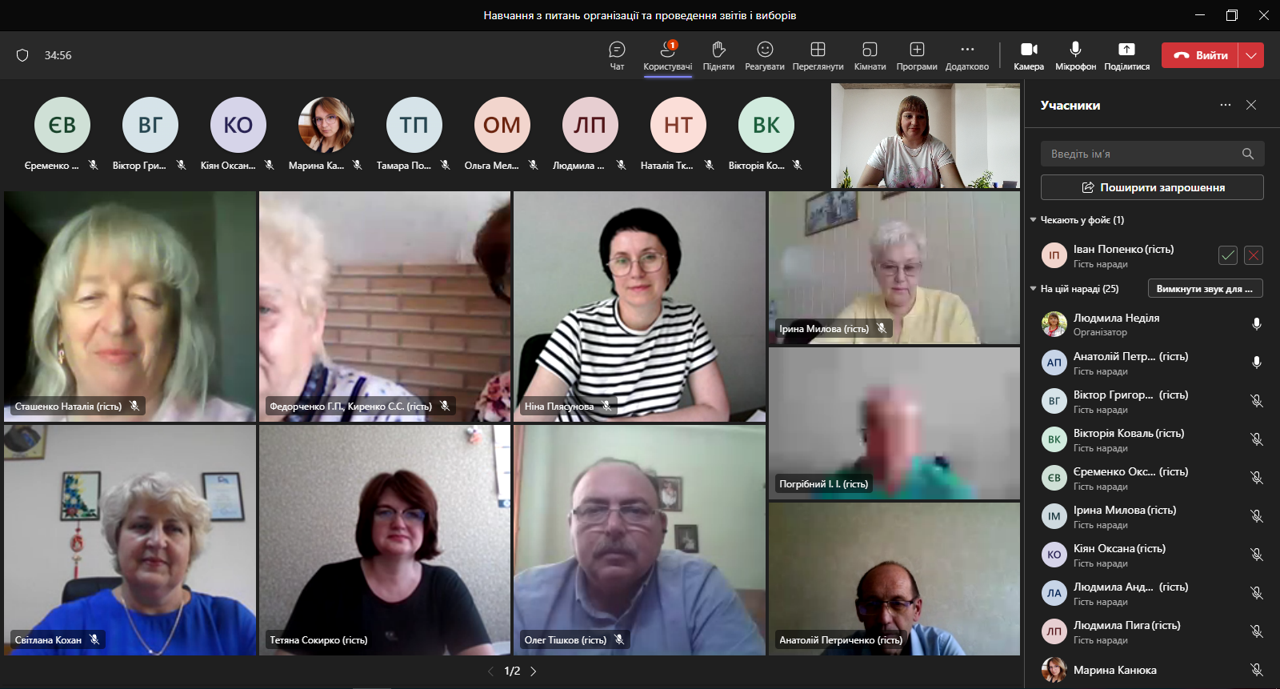Click 'Поширити запрошення' button
The height and width of the screenshot is (689, 1280).
click(x=1152, y=187)
